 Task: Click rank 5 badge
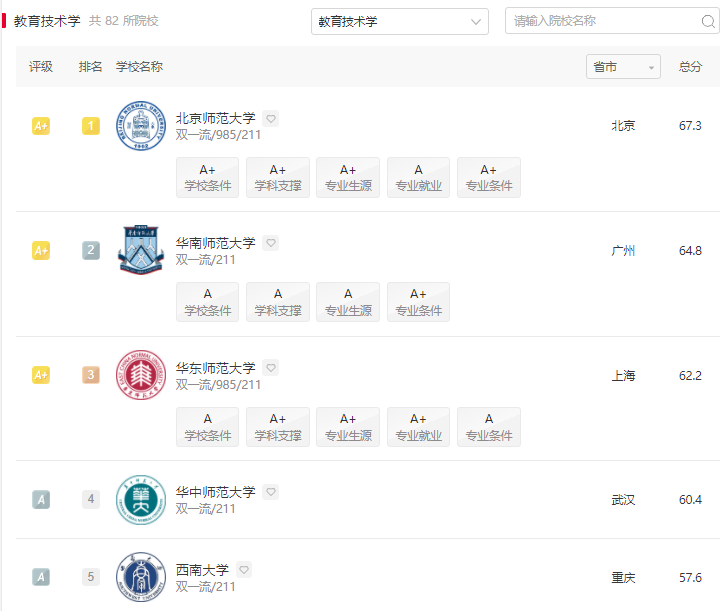pos(91,577)
